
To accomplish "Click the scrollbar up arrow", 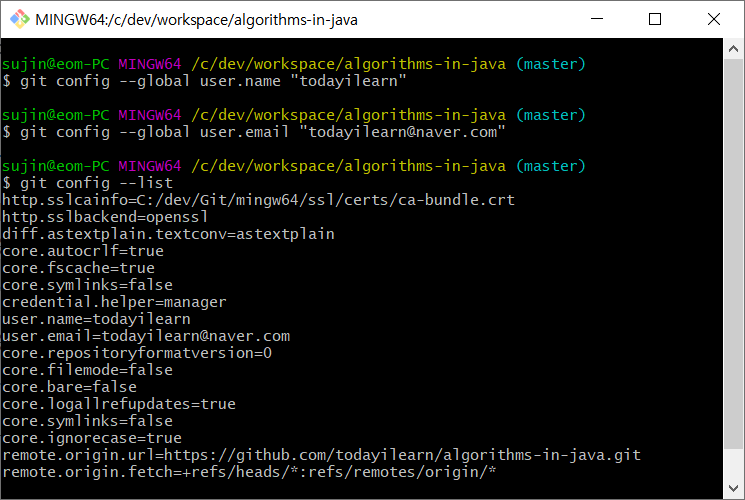I will tap(733, 48).
